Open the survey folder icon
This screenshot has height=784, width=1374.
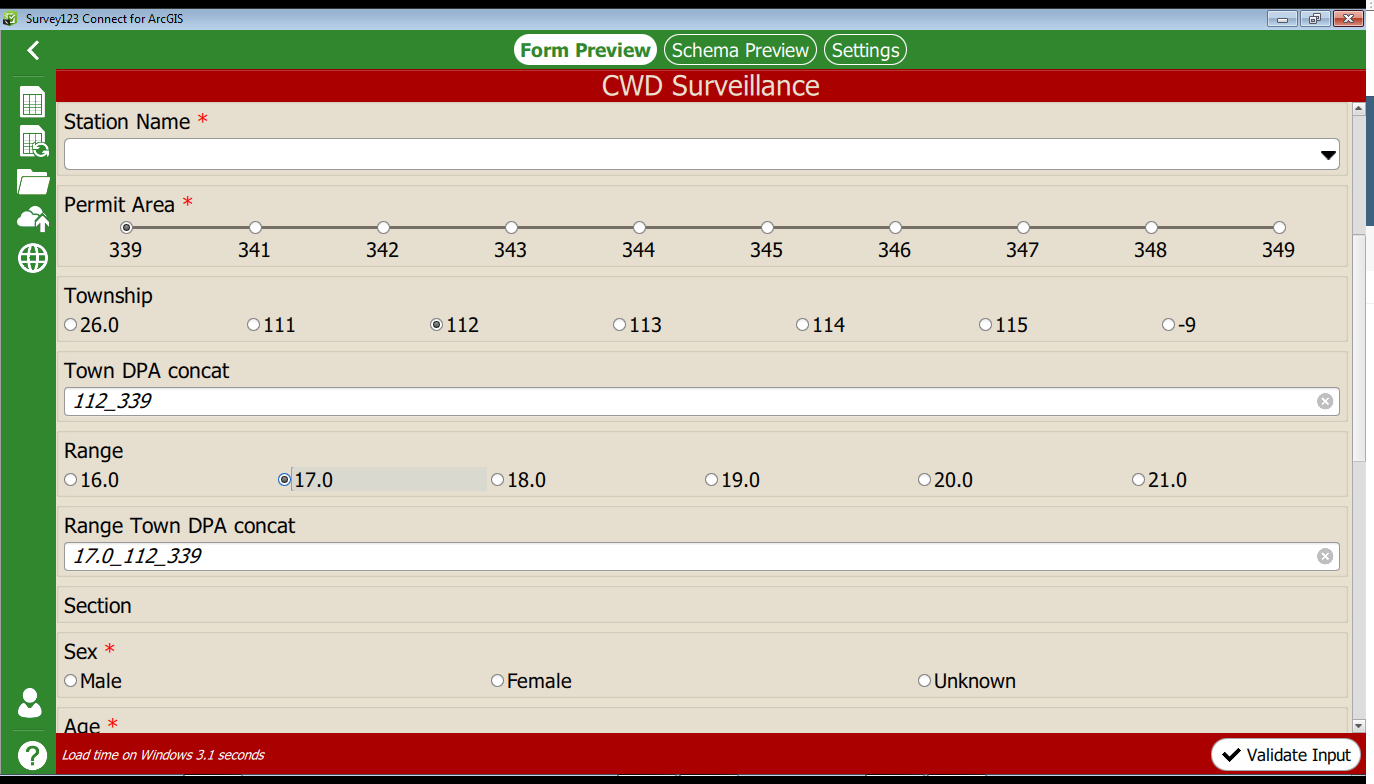click(x=33, y=181)
